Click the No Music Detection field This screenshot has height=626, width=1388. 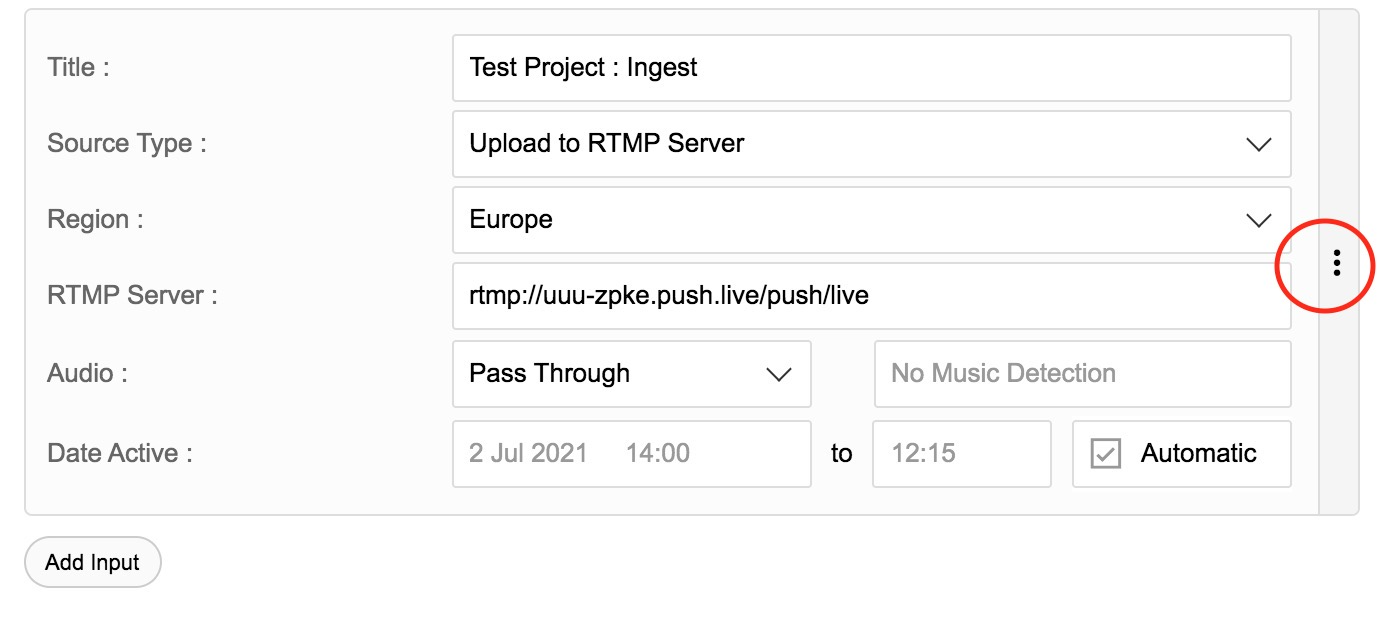point(1083,374)
